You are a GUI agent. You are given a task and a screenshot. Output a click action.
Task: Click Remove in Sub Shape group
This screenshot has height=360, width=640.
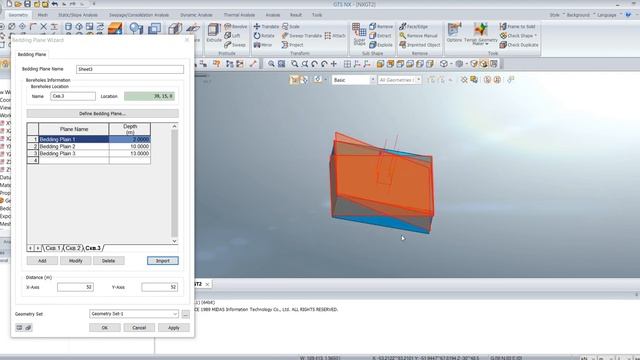coord(381,27)
